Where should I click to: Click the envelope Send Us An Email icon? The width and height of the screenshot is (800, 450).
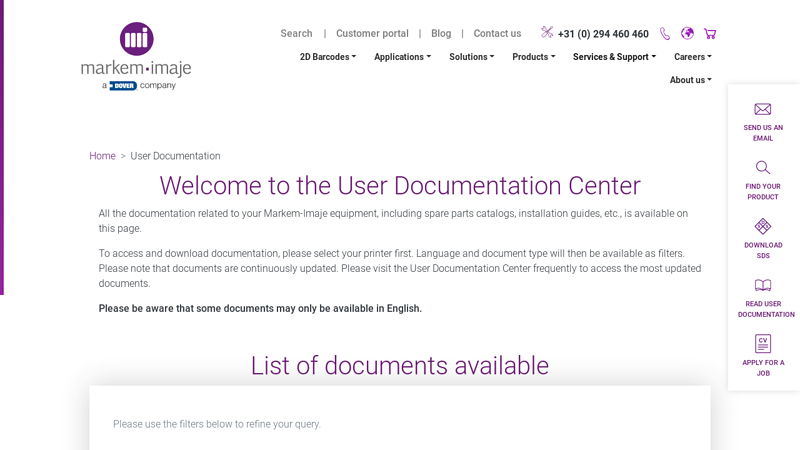pyautogui.click(x=763, y=109)
